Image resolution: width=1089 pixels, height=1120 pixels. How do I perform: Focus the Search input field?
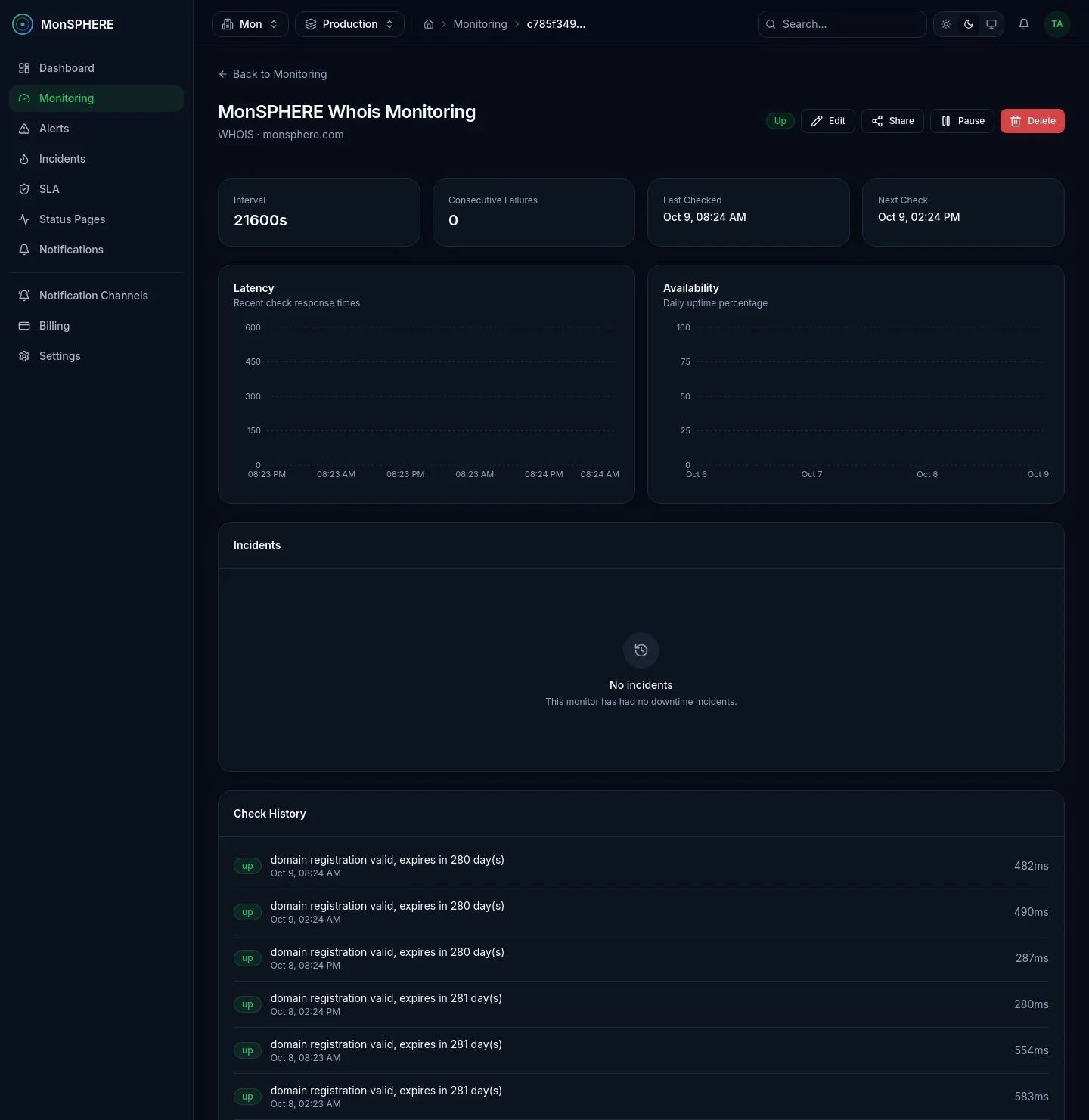coord(842,24)
